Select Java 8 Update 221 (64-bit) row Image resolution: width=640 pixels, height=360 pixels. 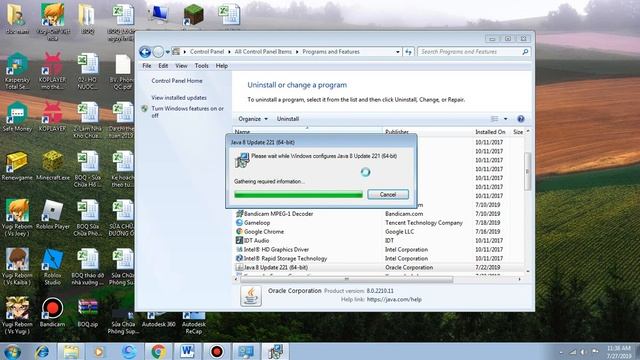pyautogui.click(x=379, y=268)
